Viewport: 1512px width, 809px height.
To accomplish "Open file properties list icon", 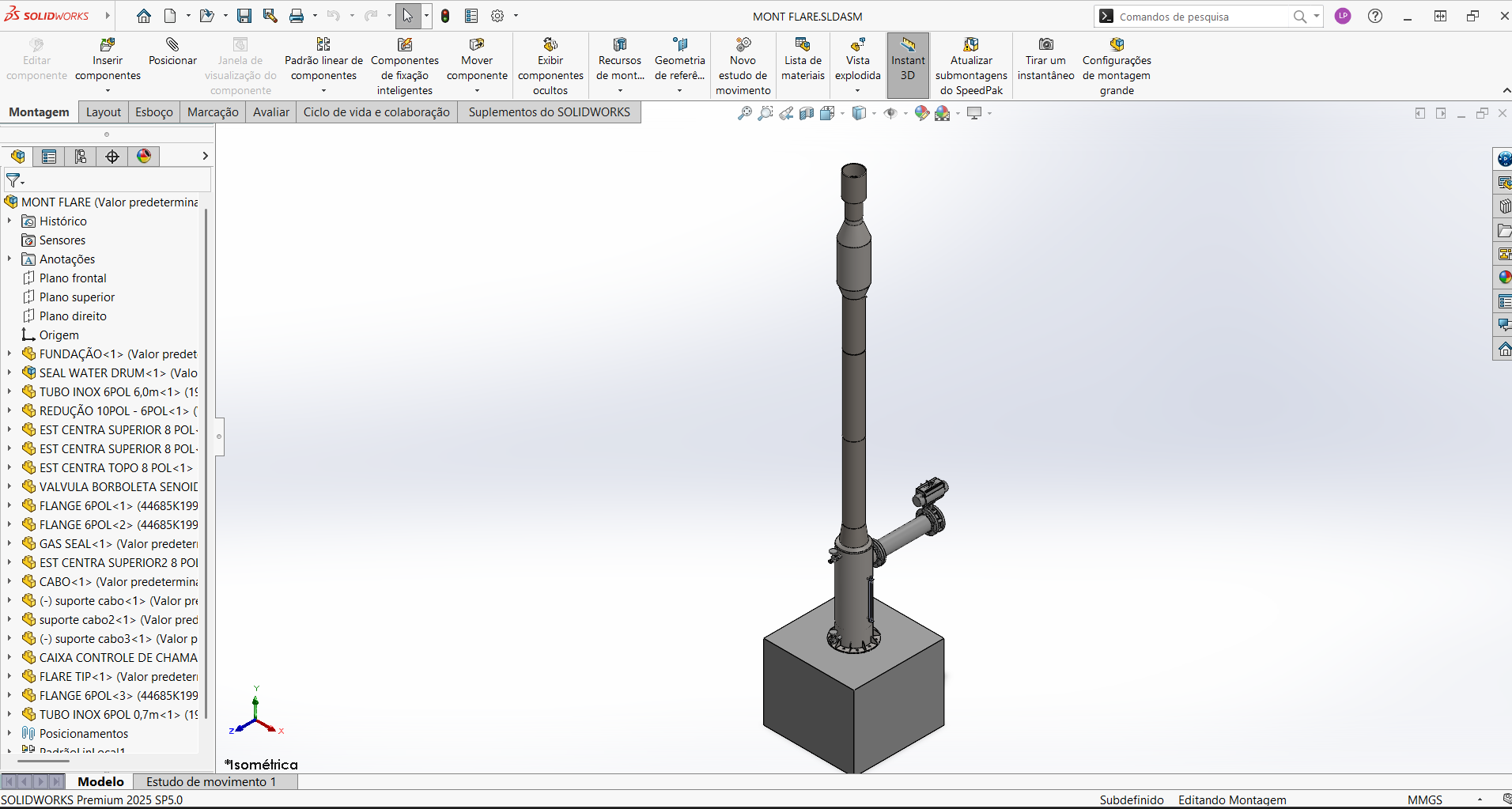I will click(471, 16).
